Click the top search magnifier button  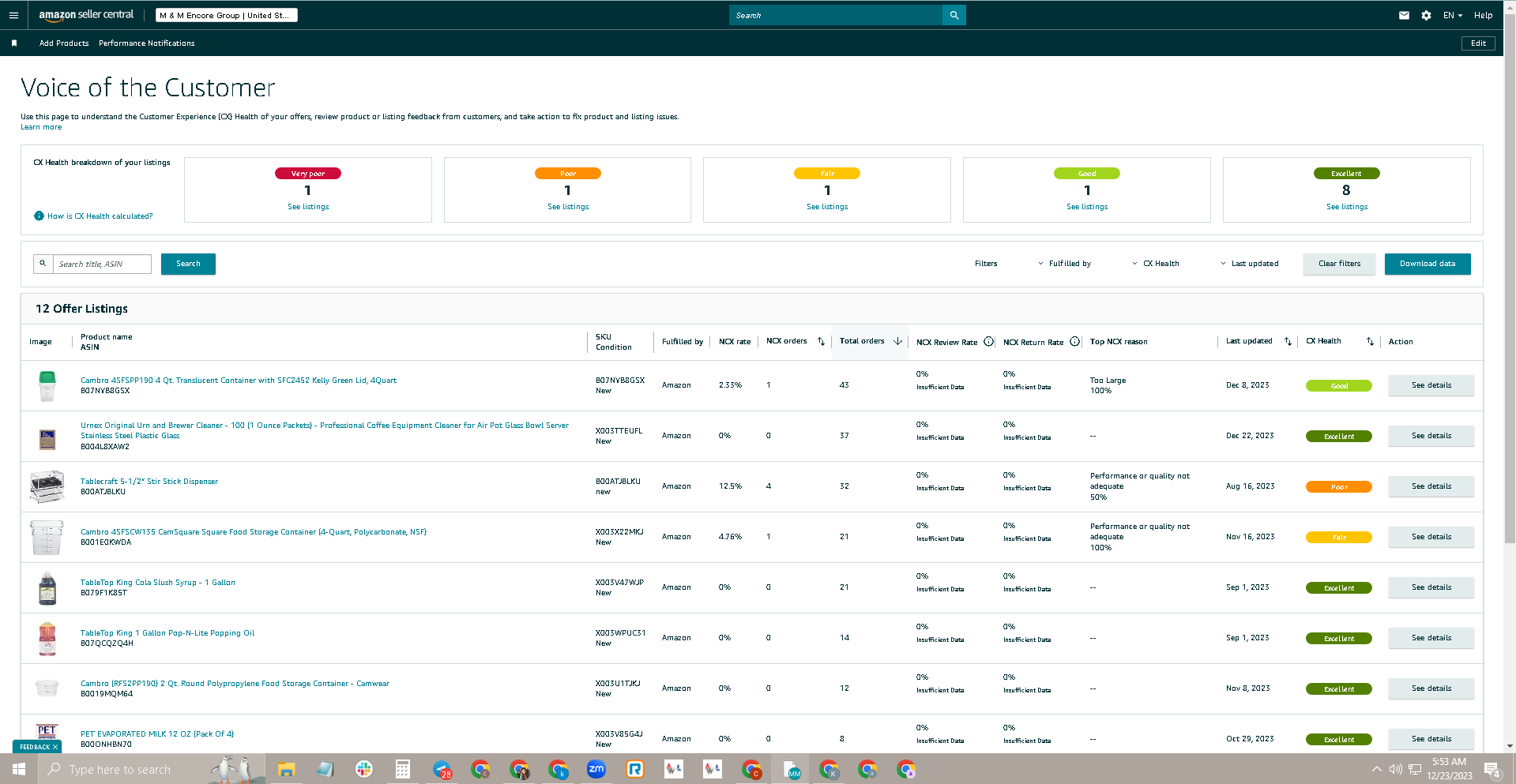click(954, 15)
